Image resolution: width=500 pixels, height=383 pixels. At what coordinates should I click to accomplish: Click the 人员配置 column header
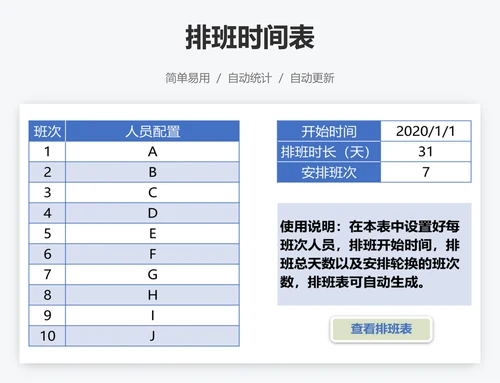tap(152, 131)
